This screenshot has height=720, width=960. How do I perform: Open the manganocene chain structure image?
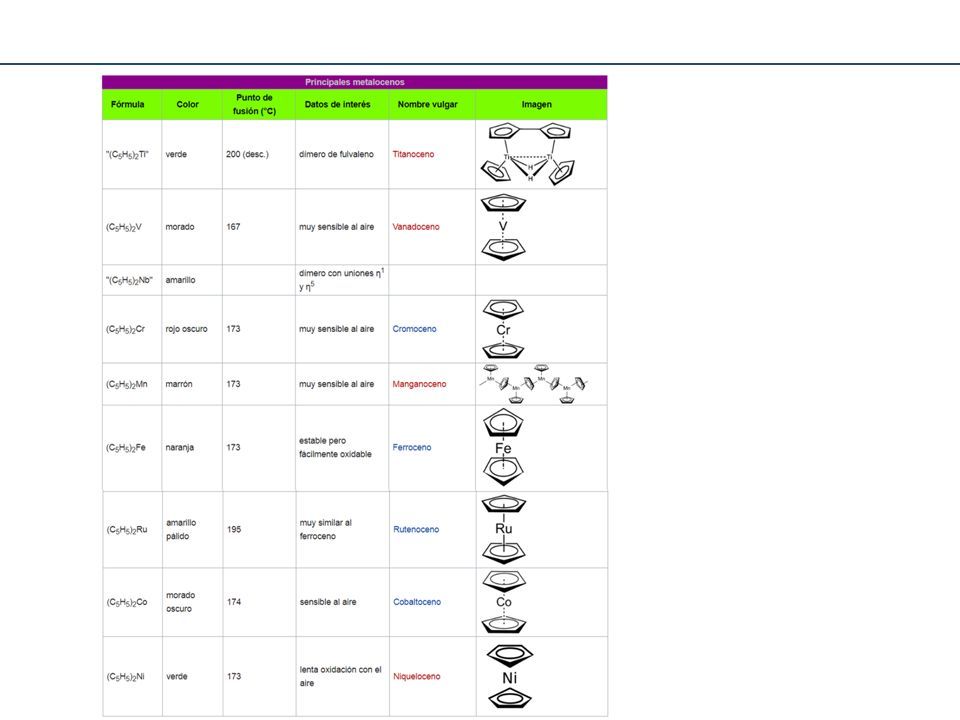[534, 384]
